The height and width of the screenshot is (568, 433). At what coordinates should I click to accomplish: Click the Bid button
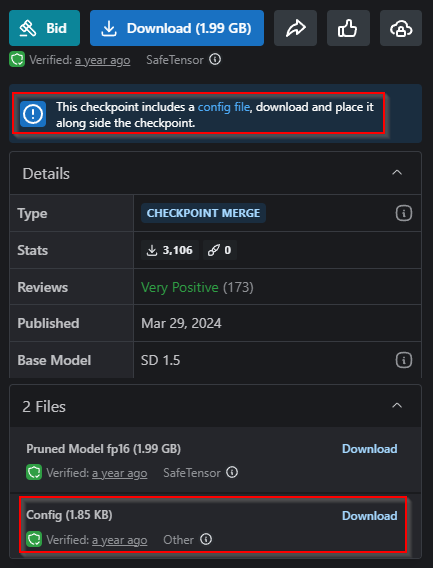pos(45,28)
